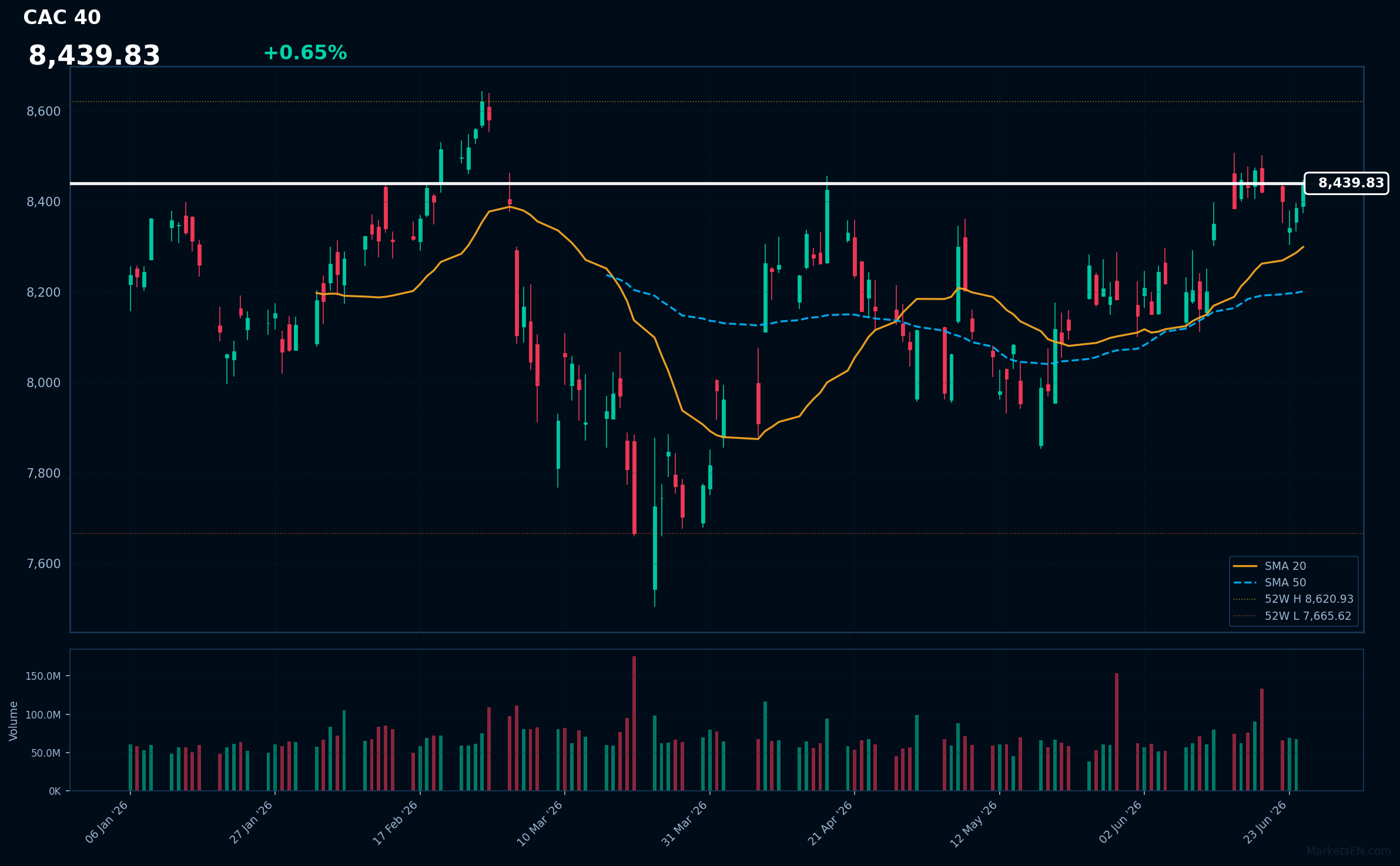Select the '0K' volume axis label

55,791
